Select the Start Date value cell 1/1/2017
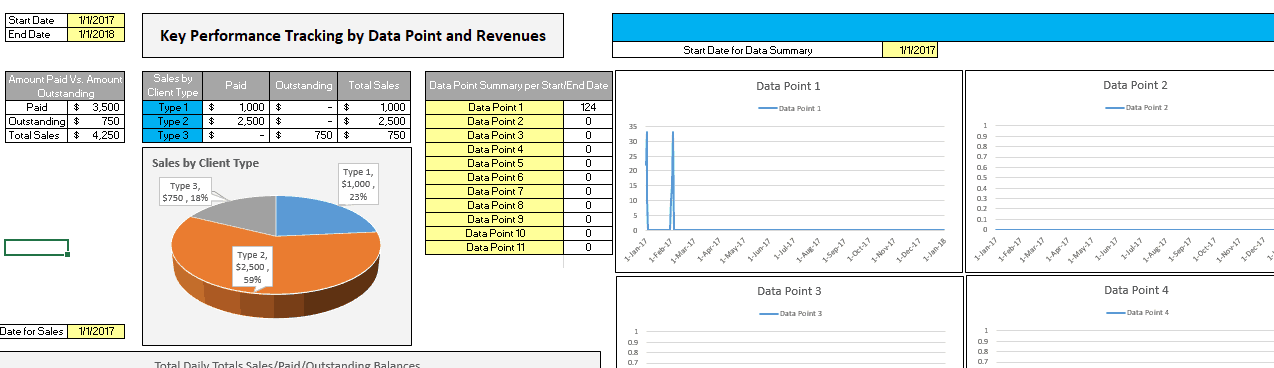1274x368 pixels. [96, 20]
